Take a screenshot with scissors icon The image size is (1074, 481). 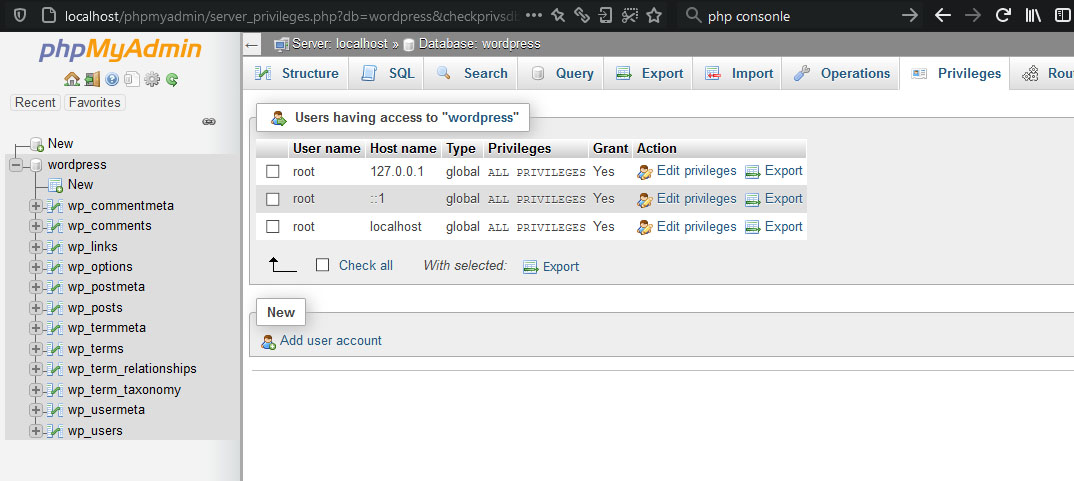(630, 15)
